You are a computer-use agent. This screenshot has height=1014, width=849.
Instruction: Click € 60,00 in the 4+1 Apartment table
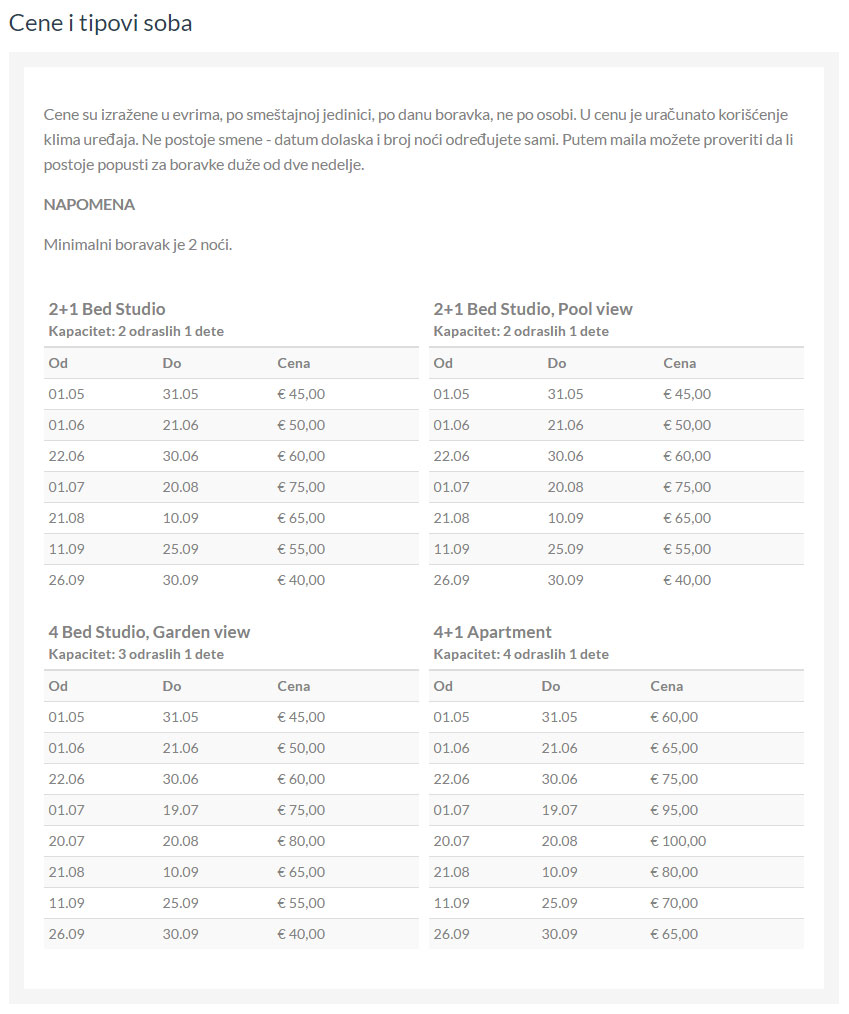pyautogui.click(x=674, y=717)
